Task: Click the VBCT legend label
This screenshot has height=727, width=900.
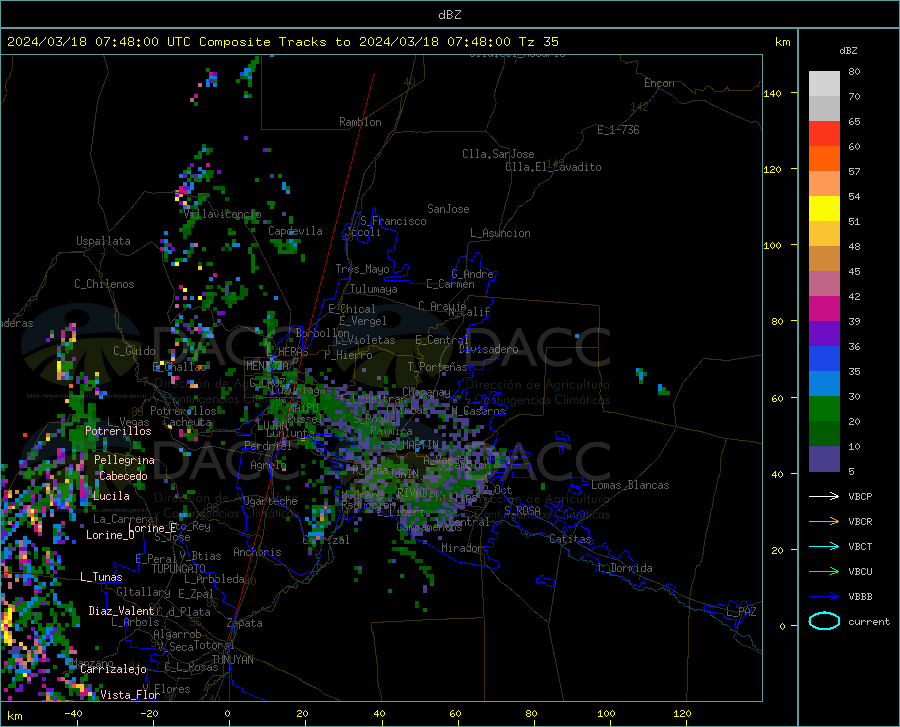Action: click(x=860, y=546)
